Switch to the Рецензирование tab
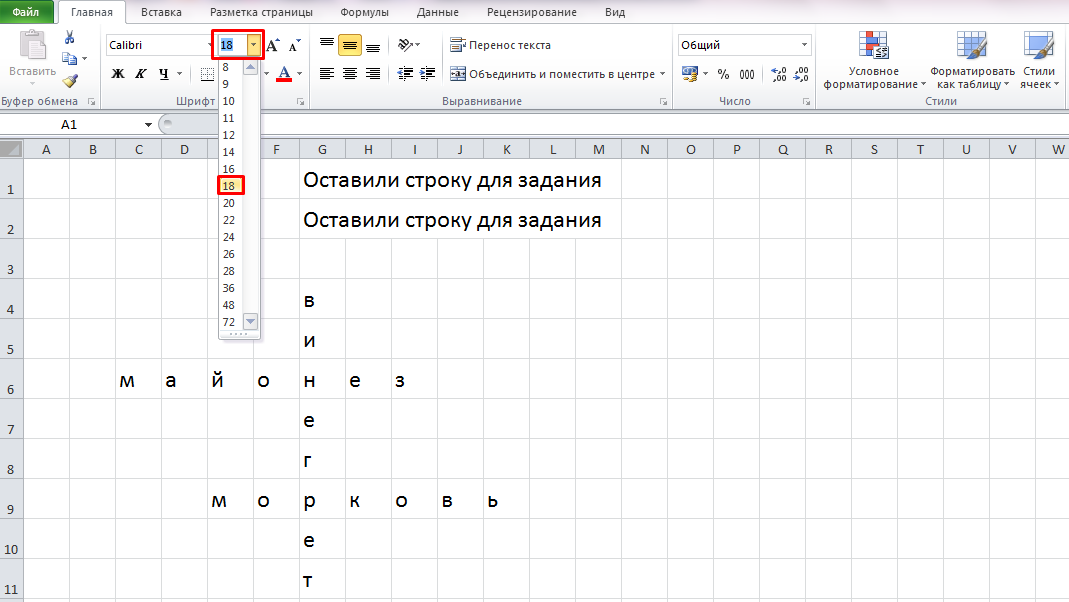Screen dimensions: 1069x602 pyautogui.click(x=532, y=12)
